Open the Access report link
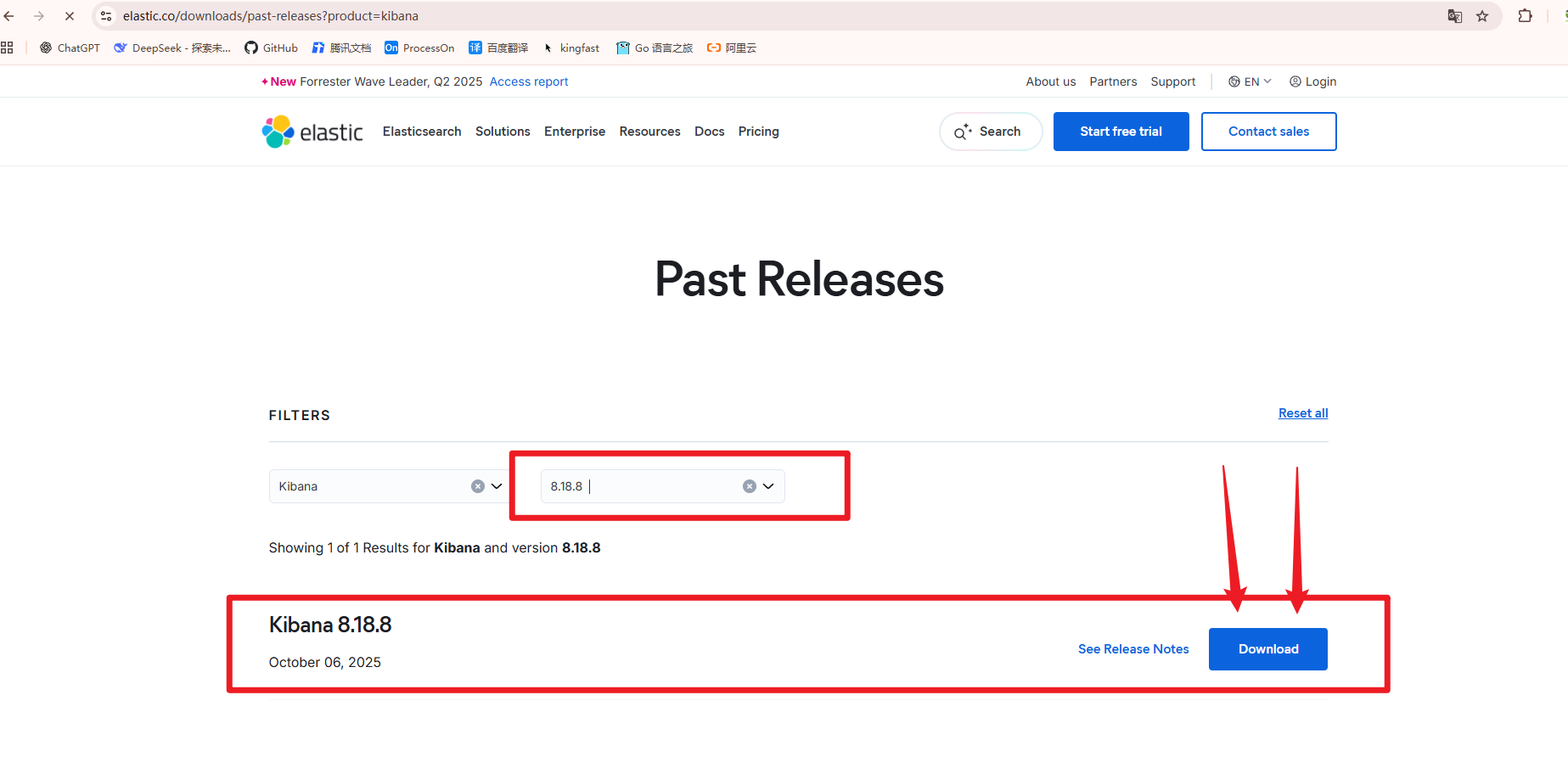 529,81
